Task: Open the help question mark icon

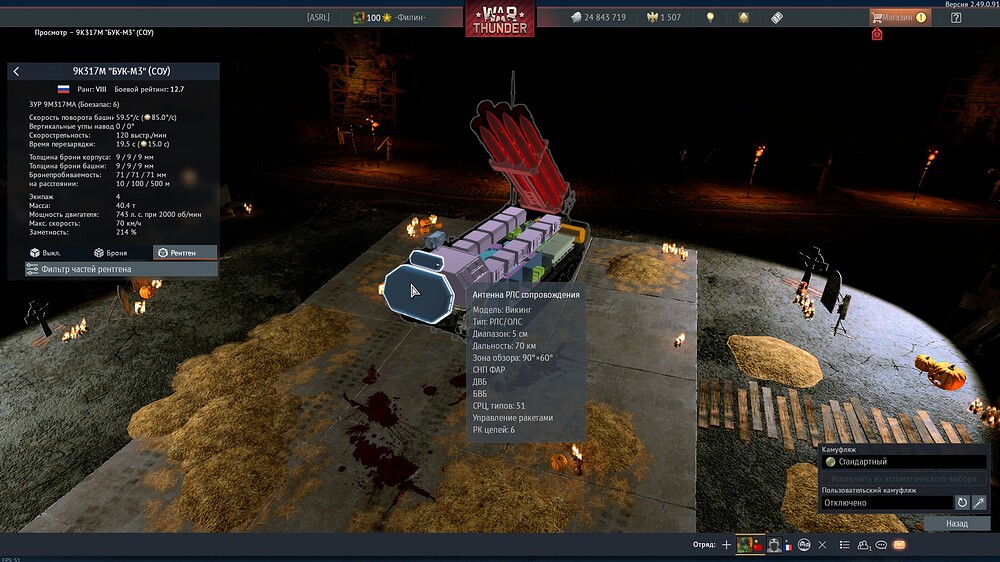Action: pyautogui.click(x=956, y=17)
